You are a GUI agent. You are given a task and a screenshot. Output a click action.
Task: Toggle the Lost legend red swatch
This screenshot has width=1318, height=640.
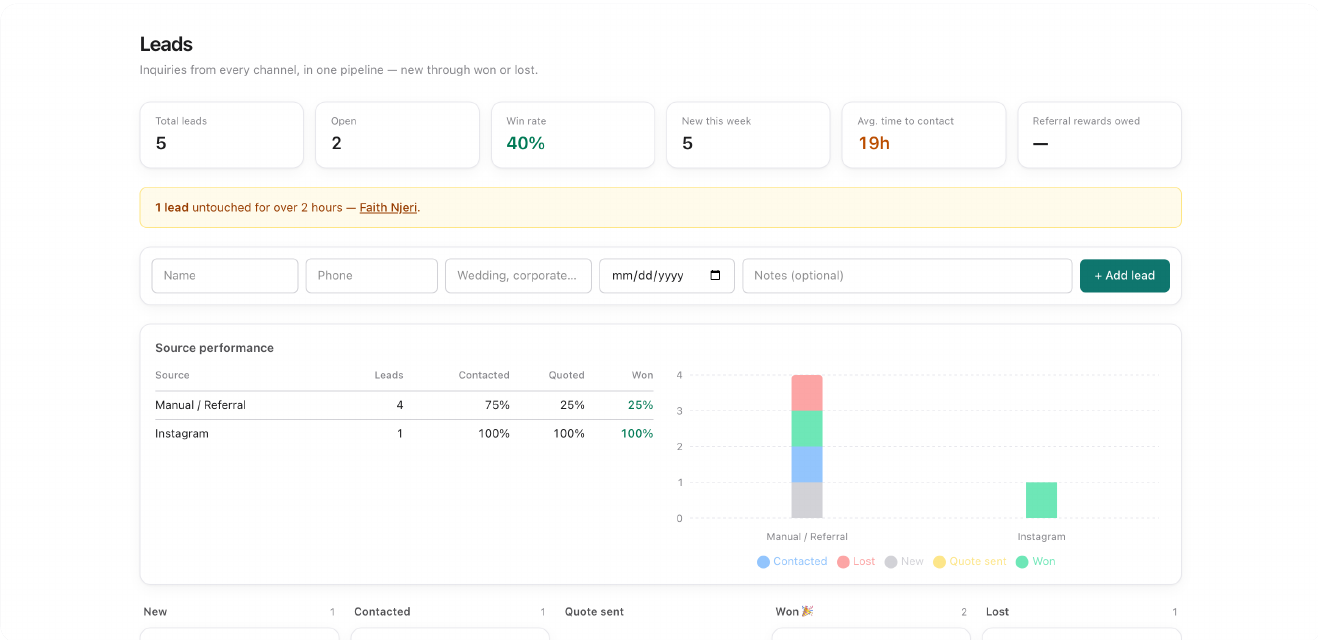pos(843,562)
